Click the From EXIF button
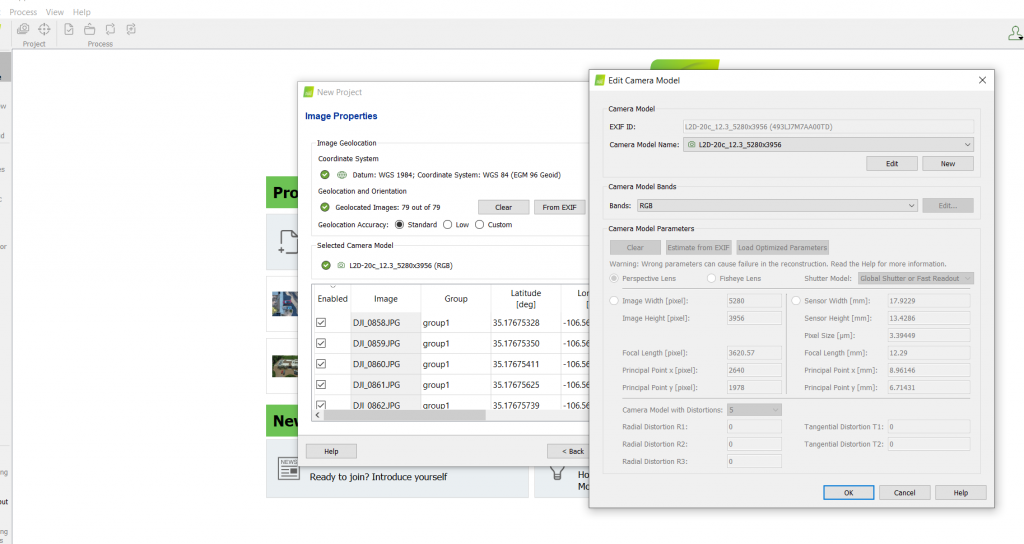 coord(560,207)
